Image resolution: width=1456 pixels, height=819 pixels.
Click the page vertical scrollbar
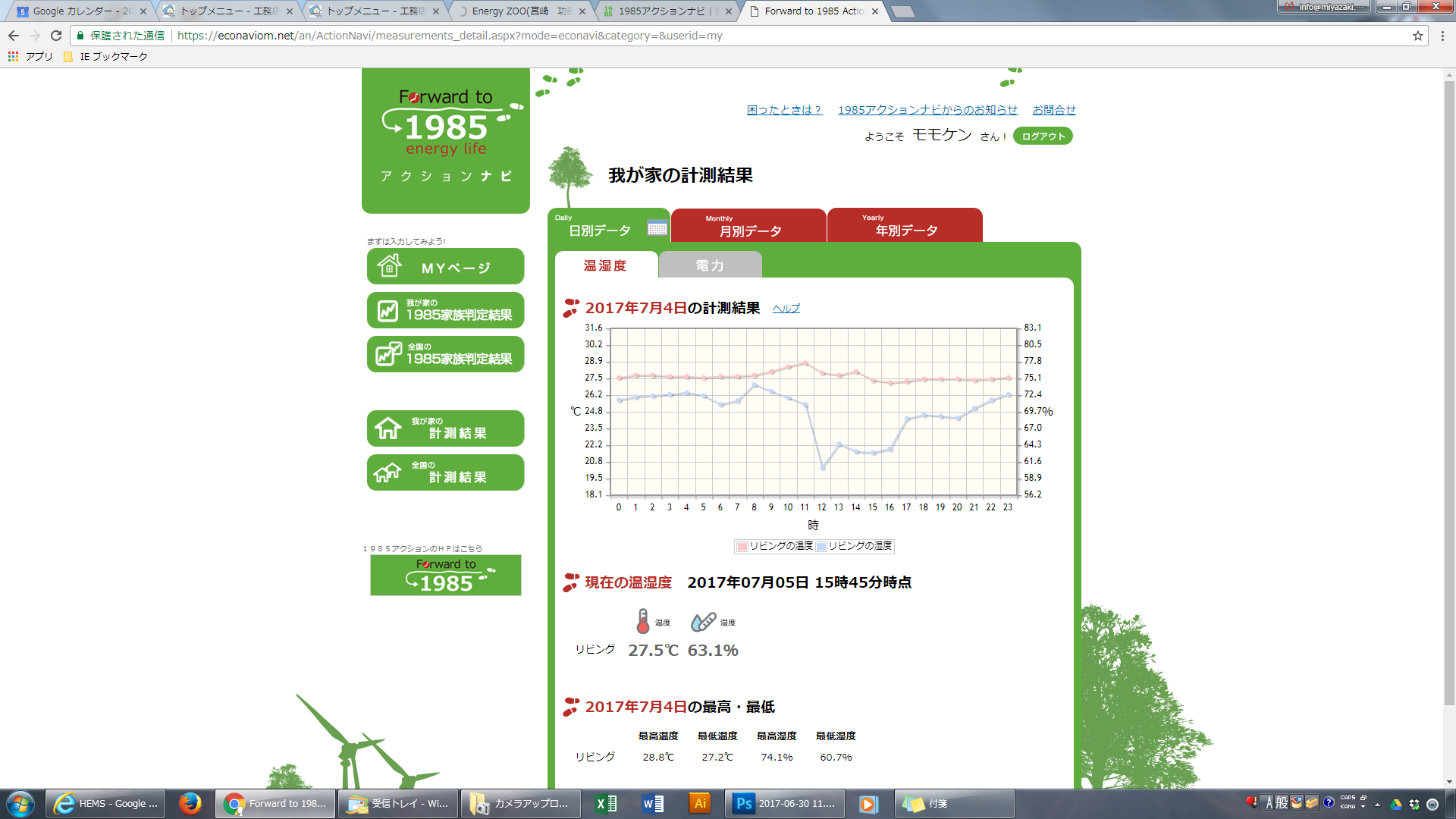(1449, 394)
